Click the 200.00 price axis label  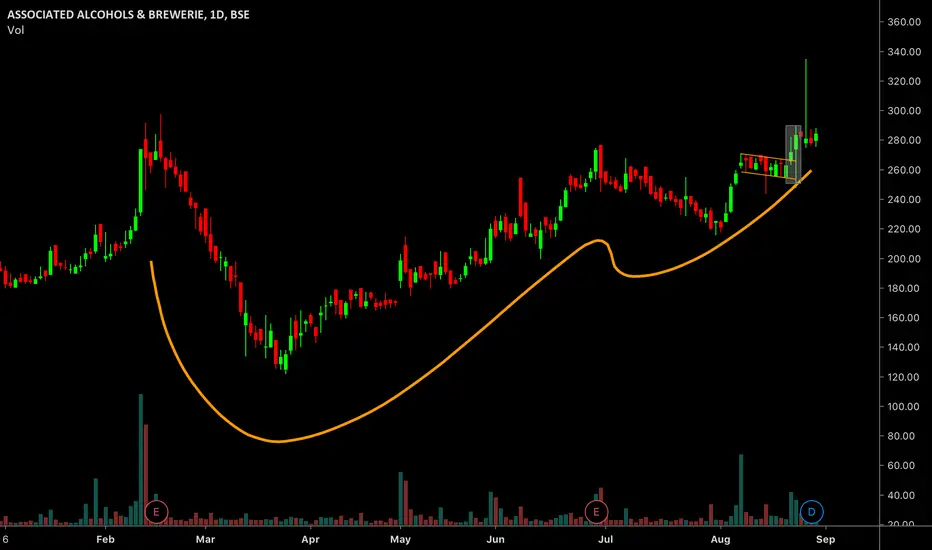(903, 259)
